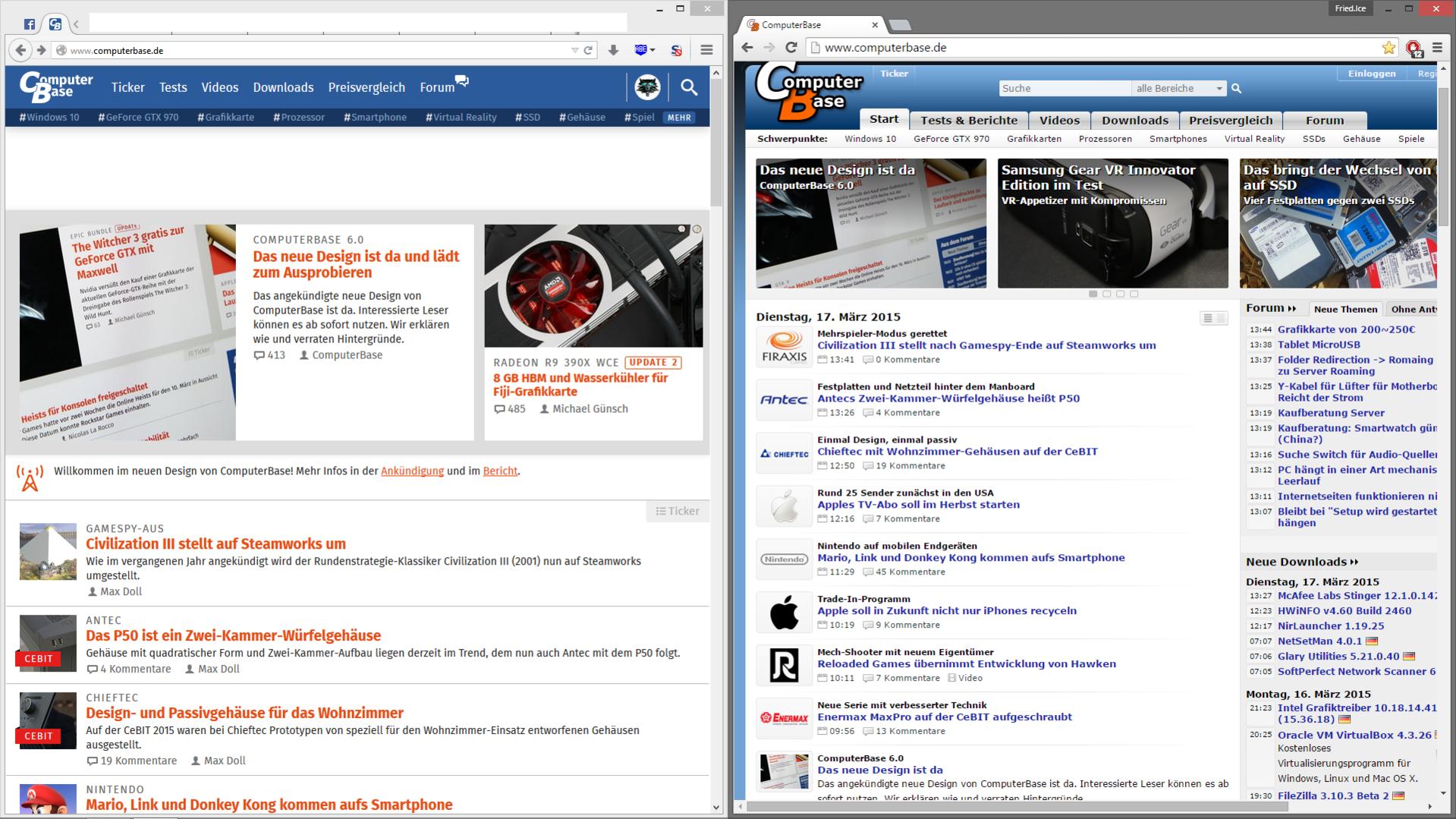Reload the page in Chrome
This screenshot has height=819, width=1456.
point(791,47)
